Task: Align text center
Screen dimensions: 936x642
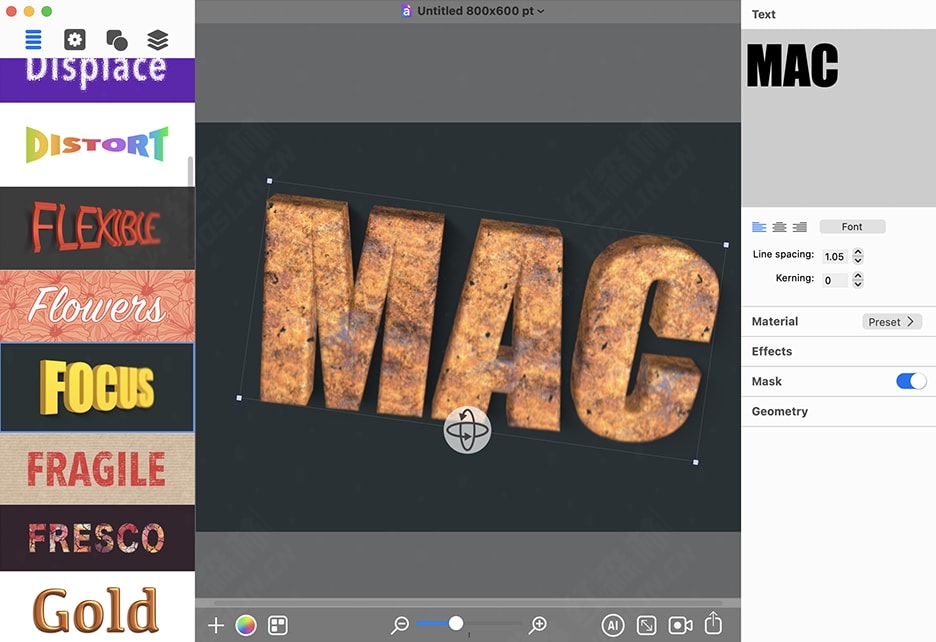Action: coord(779,227)
